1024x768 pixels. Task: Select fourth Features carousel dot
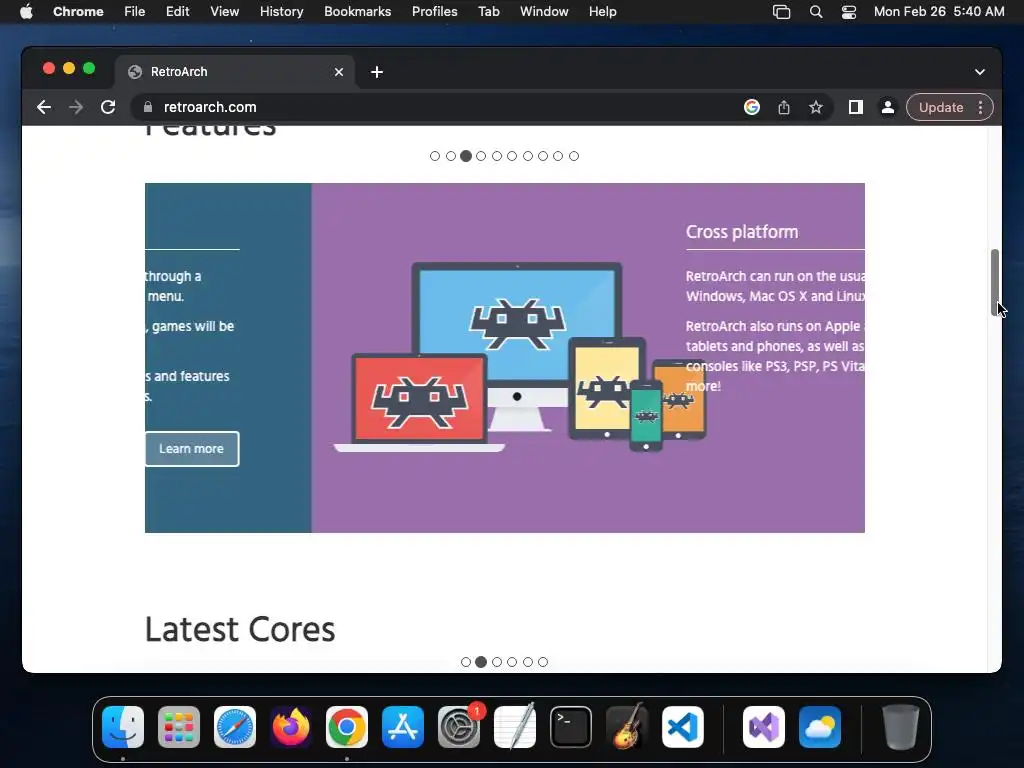(x=481, y=156)
